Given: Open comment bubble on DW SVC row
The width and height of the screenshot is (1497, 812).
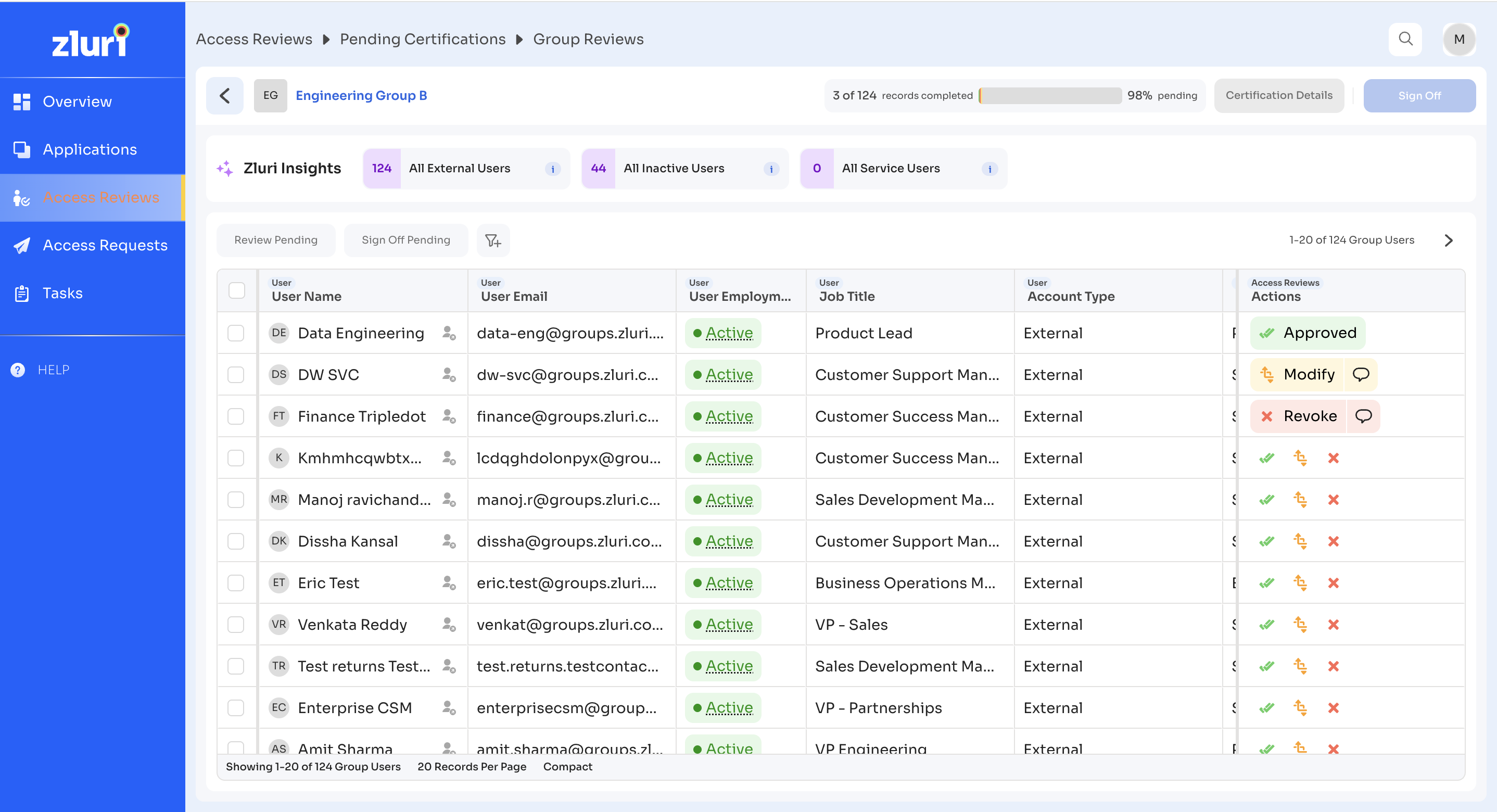Looking at the screenshot, I should click(1361, 374).
